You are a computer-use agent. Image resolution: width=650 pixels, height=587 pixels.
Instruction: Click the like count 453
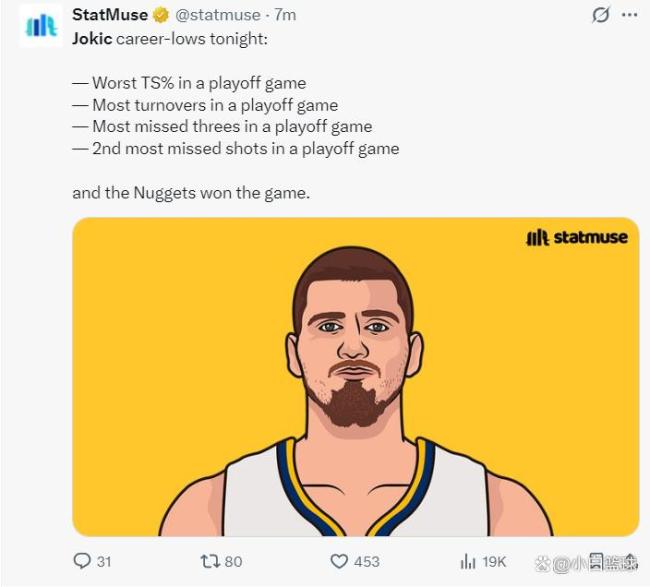coord(367,561)
